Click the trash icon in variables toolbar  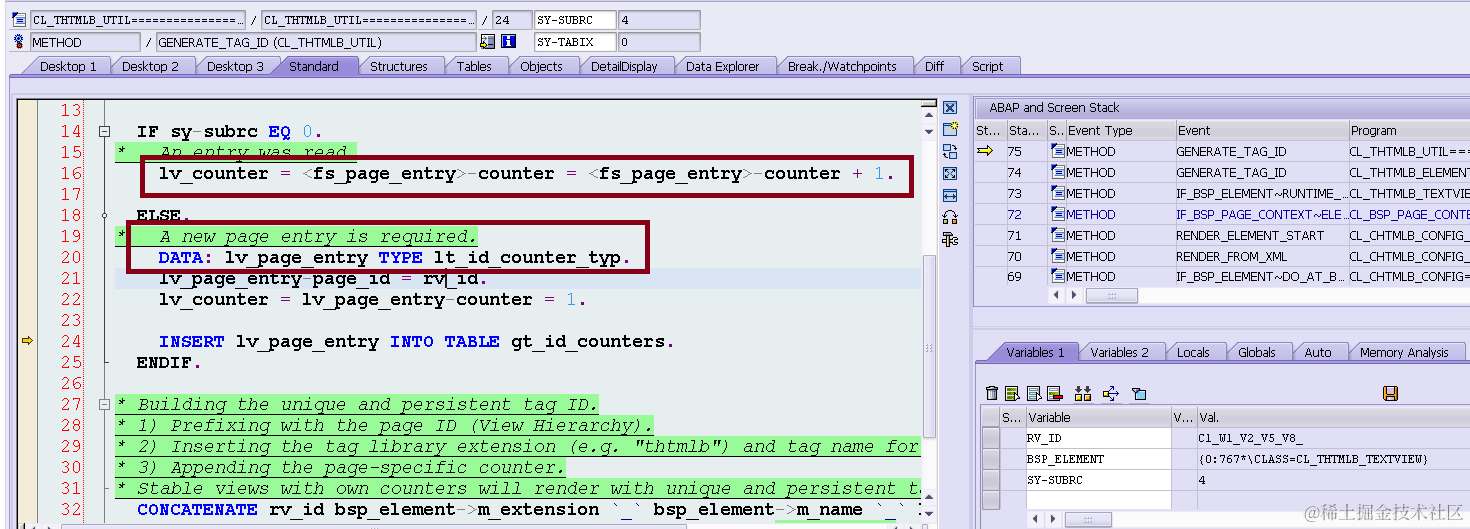pos(992,393)
